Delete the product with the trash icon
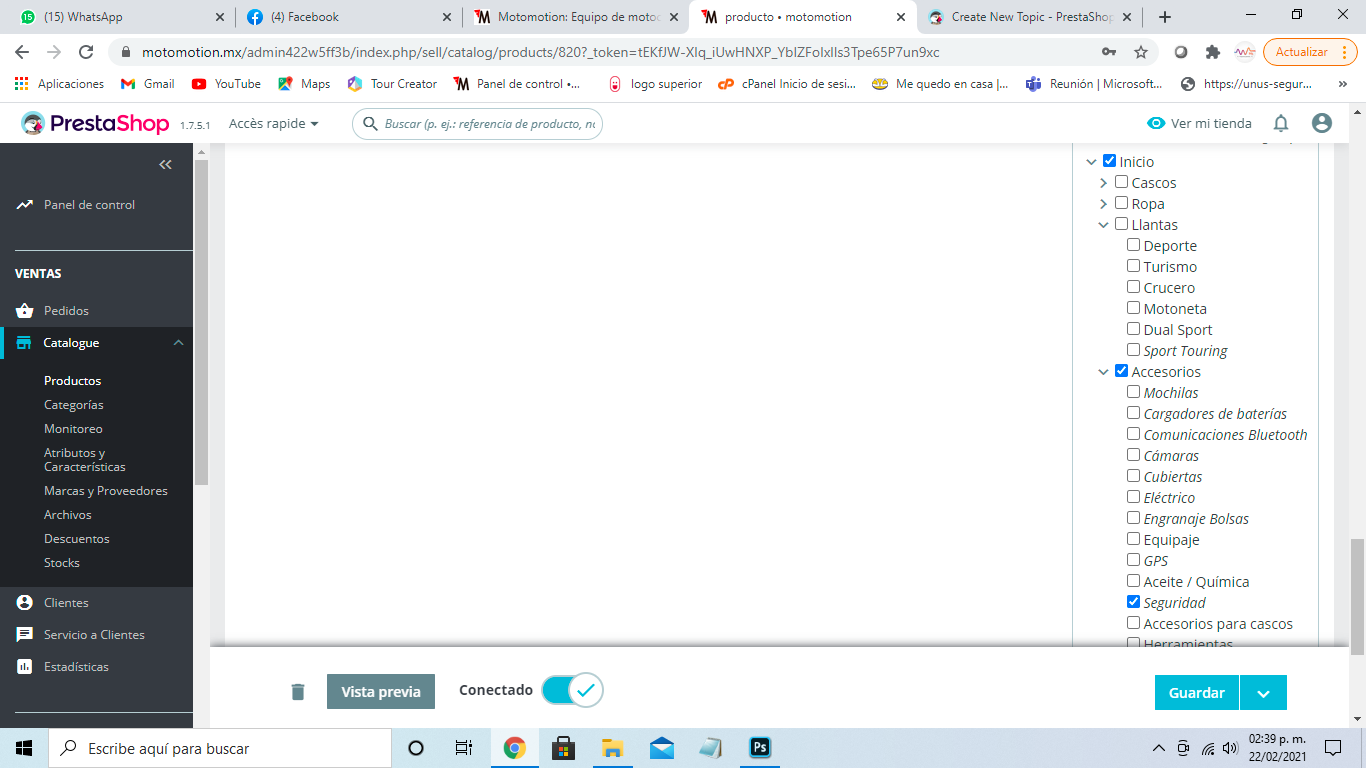This screenshot has height=768, width=1366. pyautogui.click(x=298, y=692)
